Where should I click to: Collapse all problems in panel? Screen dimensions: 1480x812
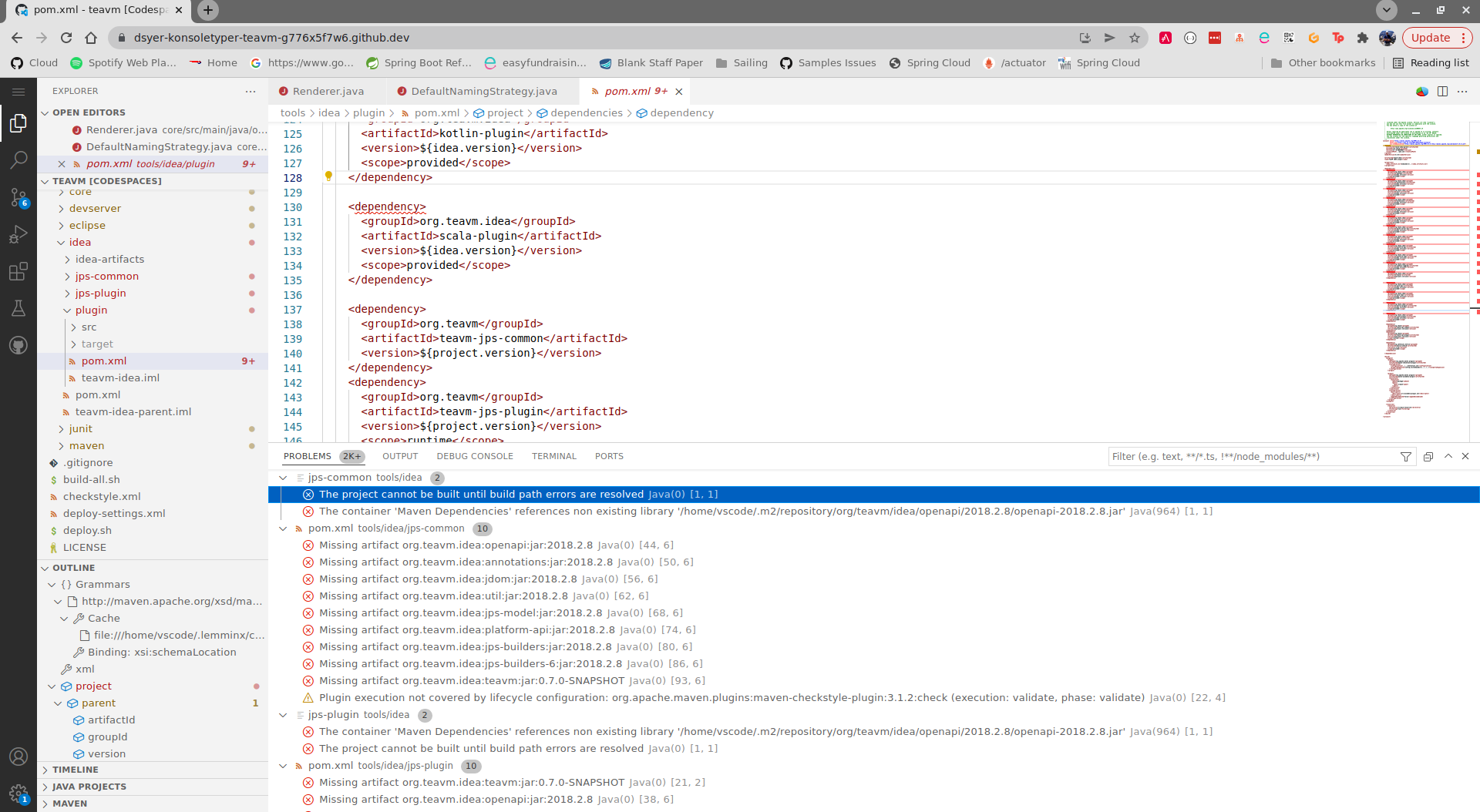1428,457
